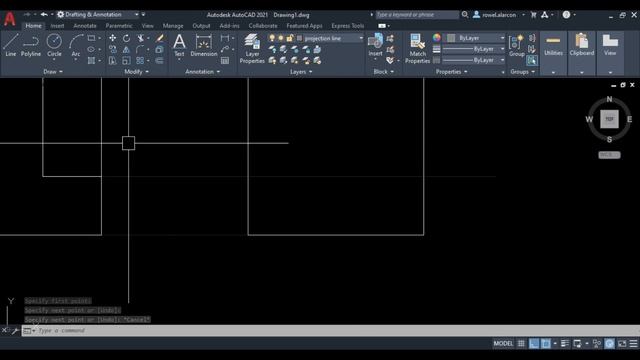Screen dimensions: 640x360
Task: Activate the Move tool
Action: (x=113, y=38)
